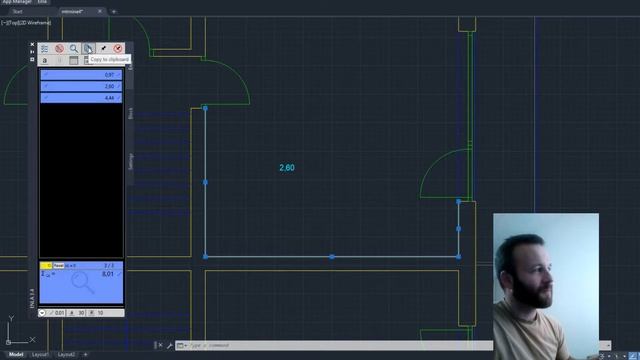640x360 pixels.
Task: Open the App Manager menu item
Action: pos(17,2)
